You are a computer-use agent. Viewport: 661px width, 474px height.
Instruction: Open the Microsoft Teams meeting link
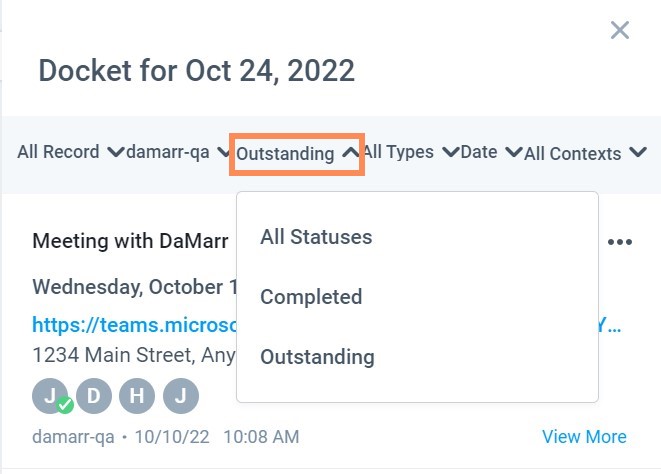pyautogui.click(x=135, y=325)
